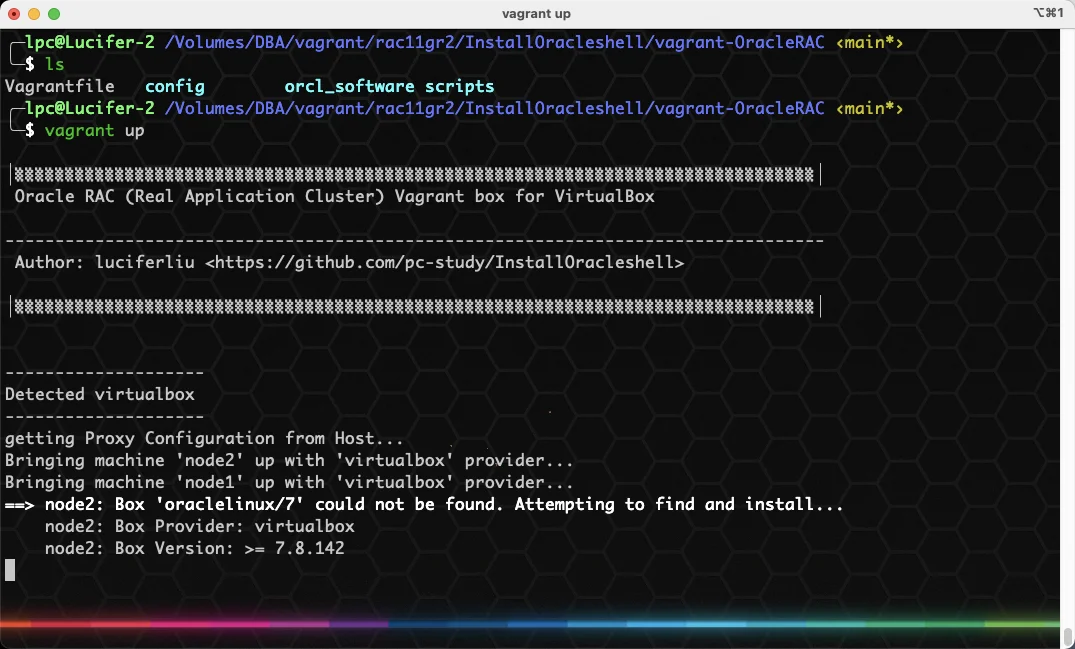This screenshot has width=1075, height=649.
Task: Click the rainbow colored bar at bottom
Action: click(529, 624)
